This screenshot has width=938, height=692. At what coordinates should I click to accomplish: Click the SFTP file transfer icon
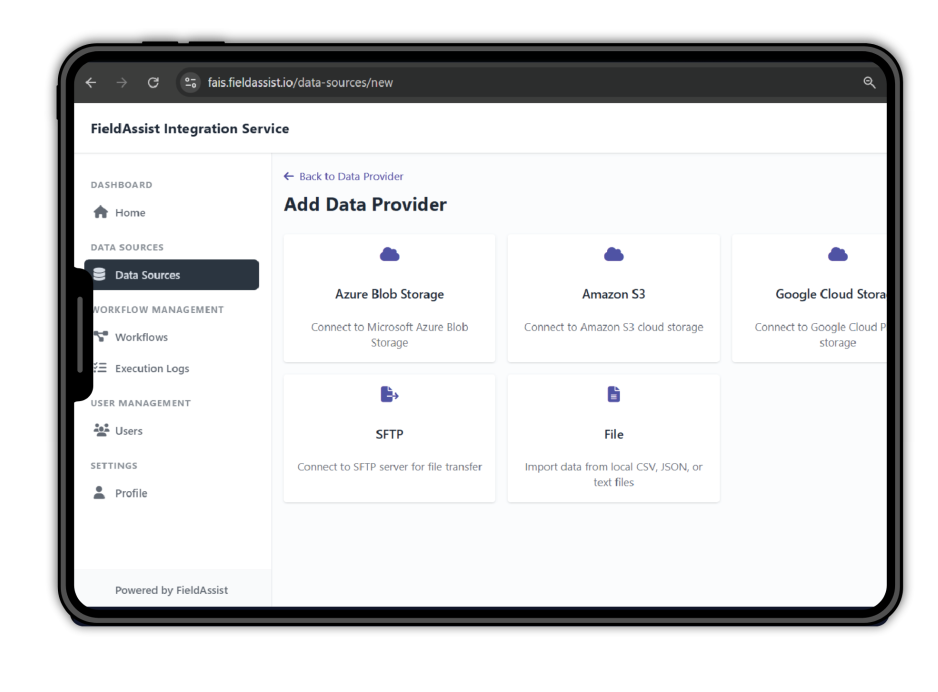[389, 395]
